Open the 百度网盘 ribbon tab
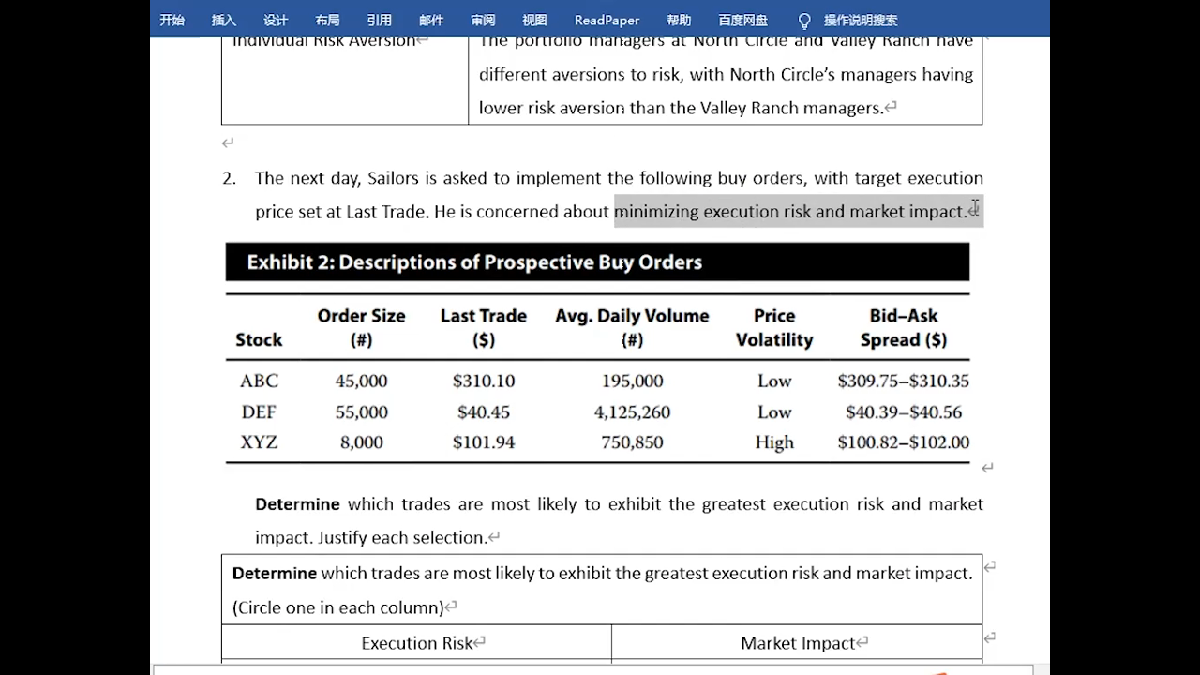This screenshot has width=1200, height=675. click(x=743, y=20)
